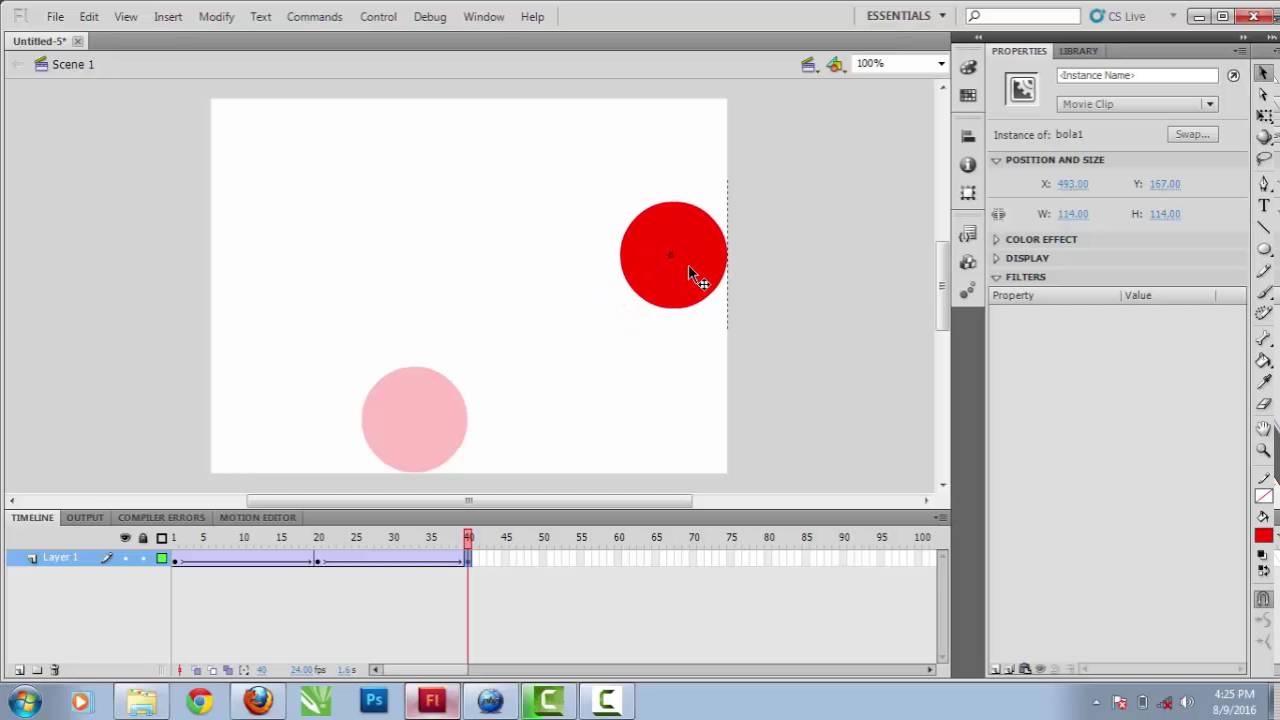The image size is (1280, 720).
Task: Click the Y position value 167.00
Action: [x=1164, y=184]
